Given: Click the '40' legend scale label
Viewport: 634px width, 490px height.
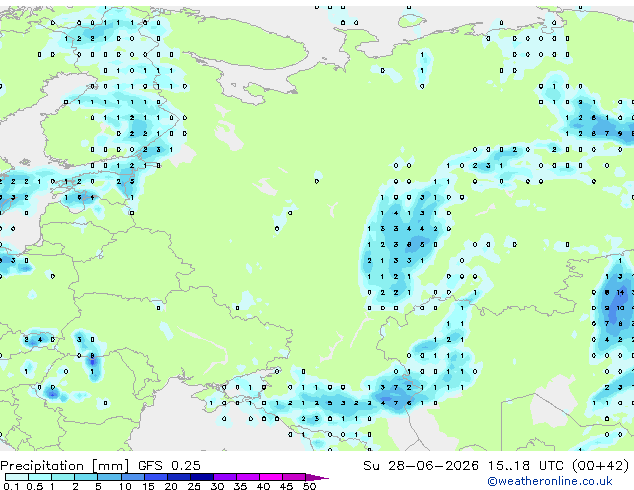Looking at the screenshot, I should coord(264,486).
